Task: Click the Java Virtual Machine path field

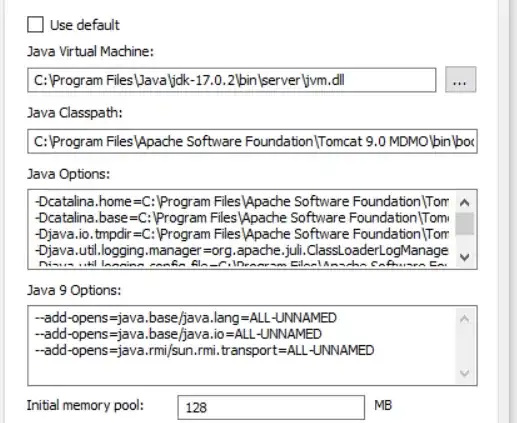Action: 232,80
